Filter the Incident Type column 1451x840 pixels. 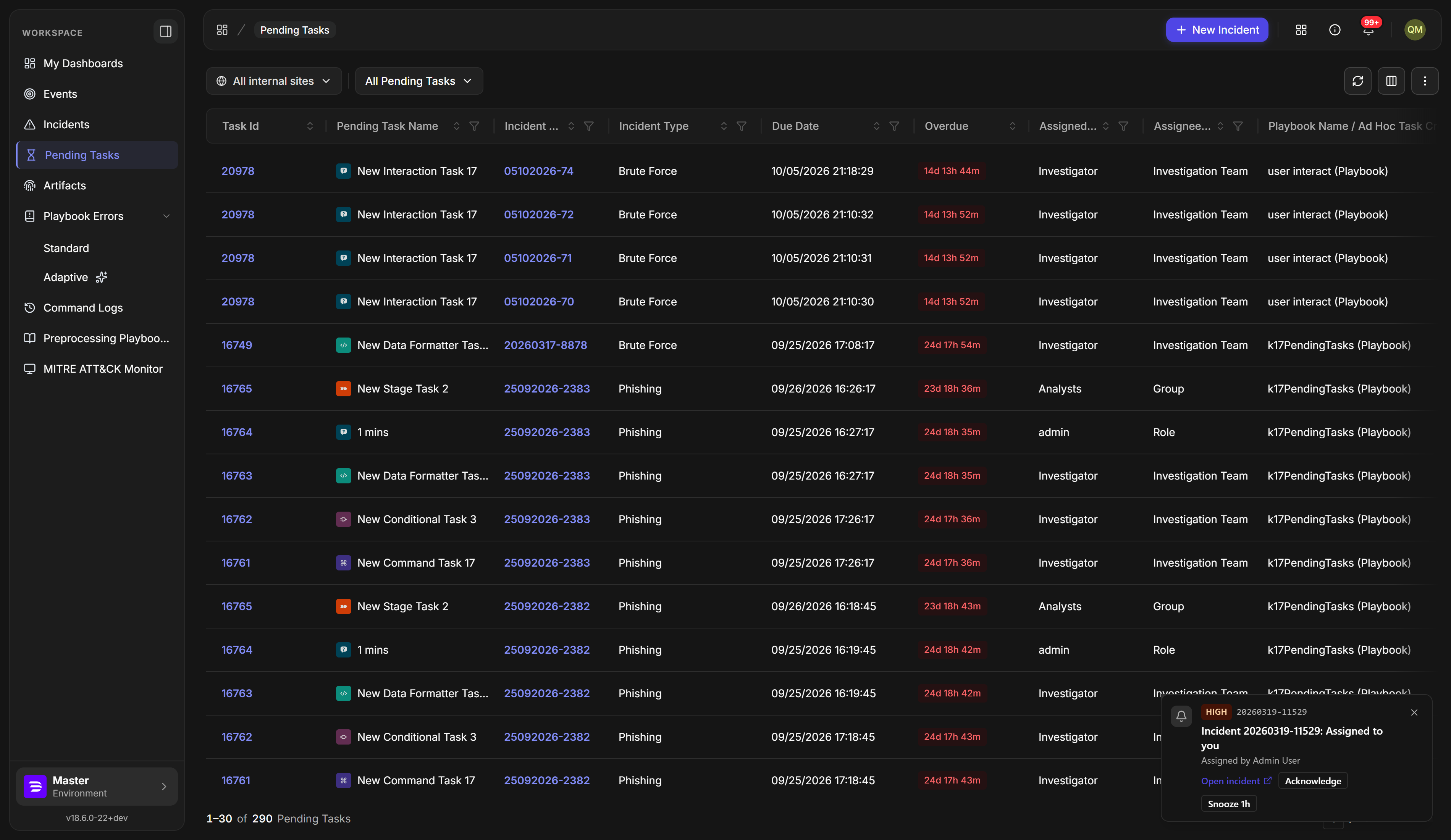[x=742, y=126]
